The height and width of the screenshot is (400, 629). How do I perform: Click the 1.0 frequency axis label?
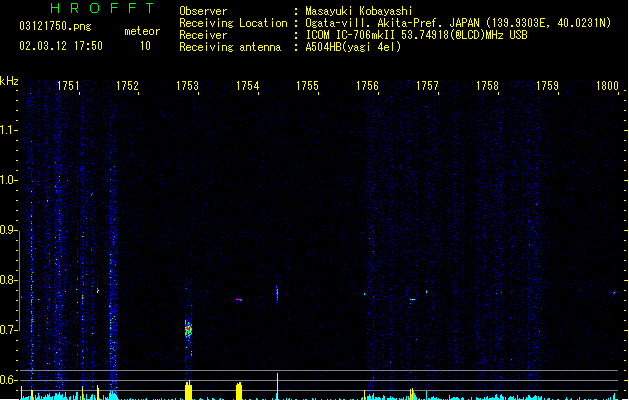point(8,180)
